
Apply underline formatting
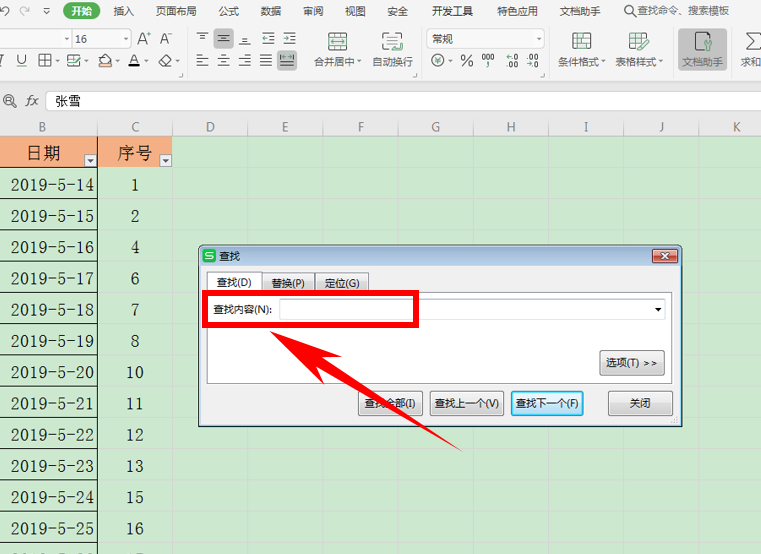click(21, 60)
